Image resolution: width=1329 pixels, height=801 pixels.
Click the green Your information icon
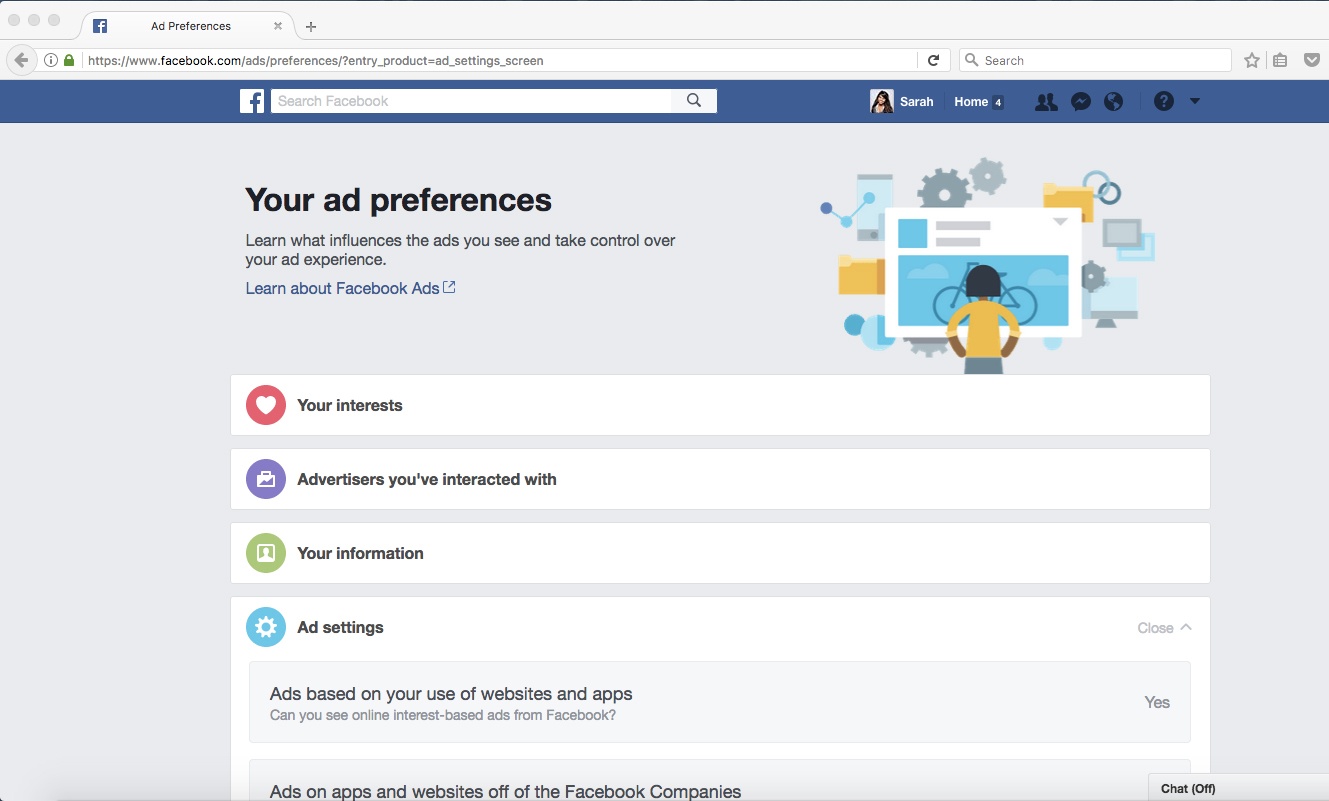click(x=266, y=553)
